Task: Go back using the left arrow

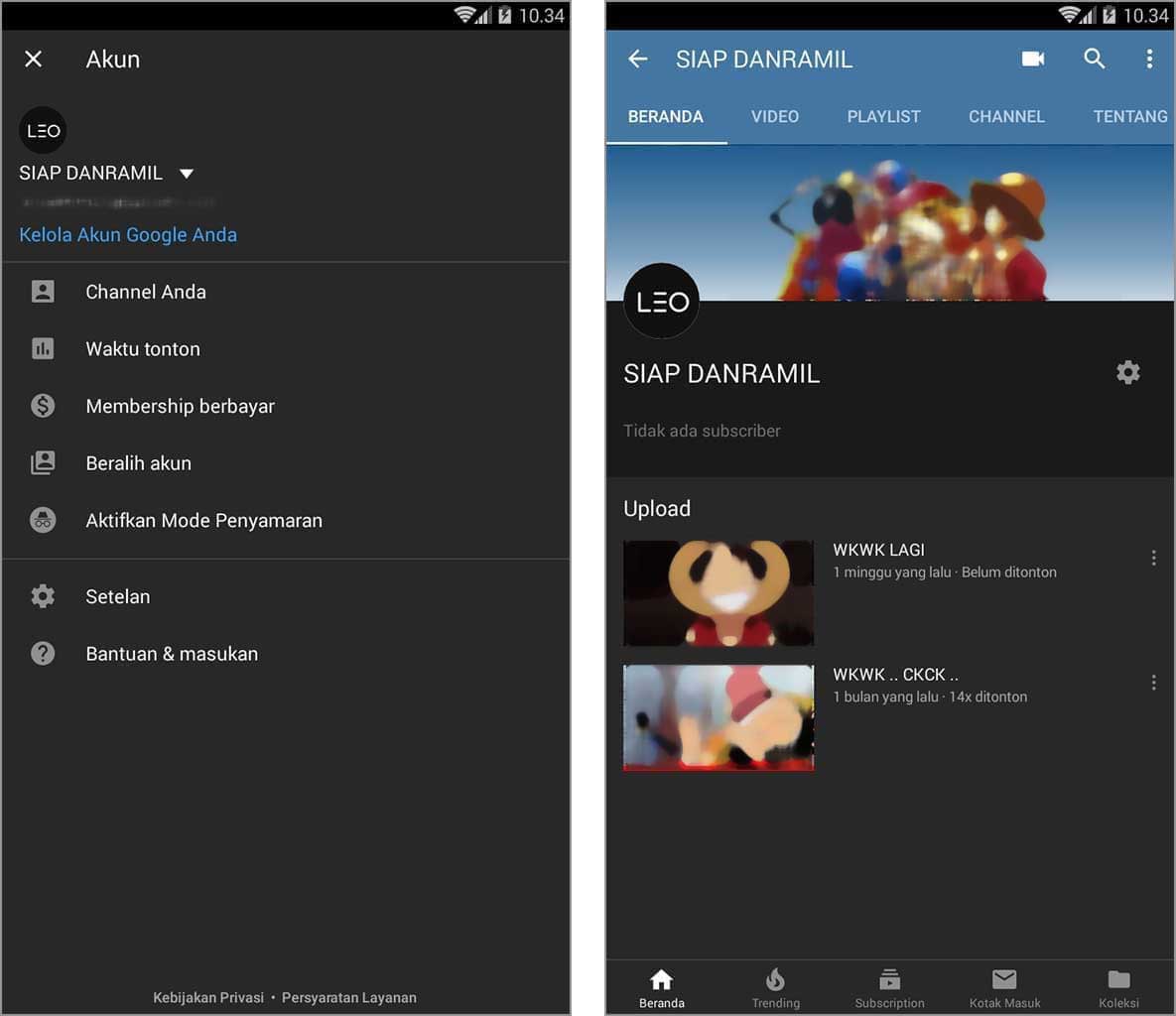Action: [x=637, y=59]
